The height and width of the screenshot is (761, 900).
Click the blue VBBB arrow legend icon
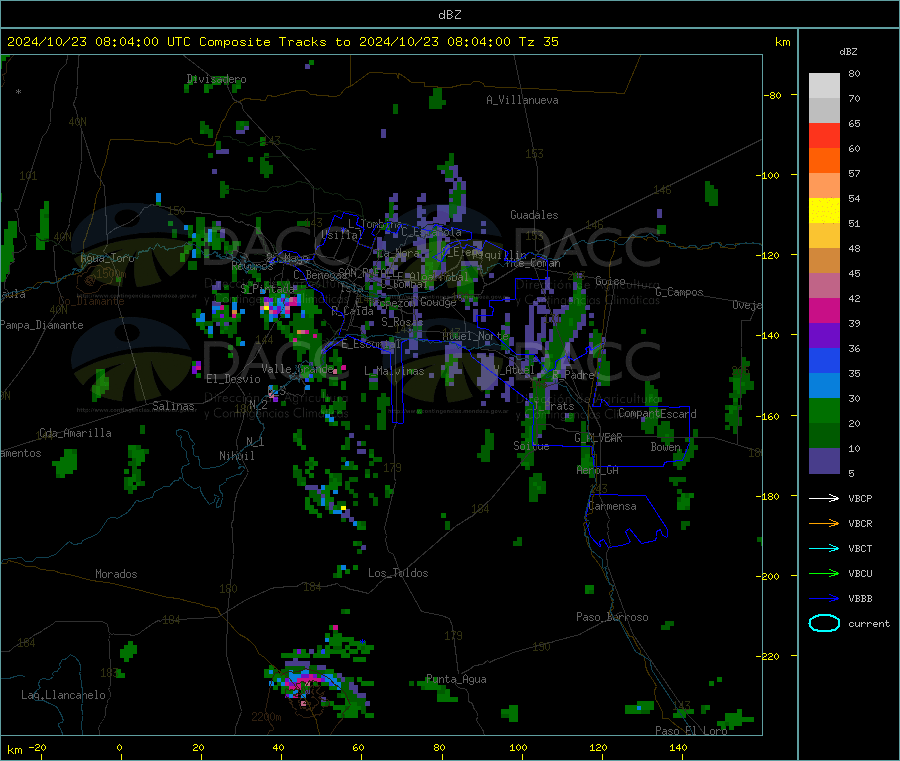824,599
